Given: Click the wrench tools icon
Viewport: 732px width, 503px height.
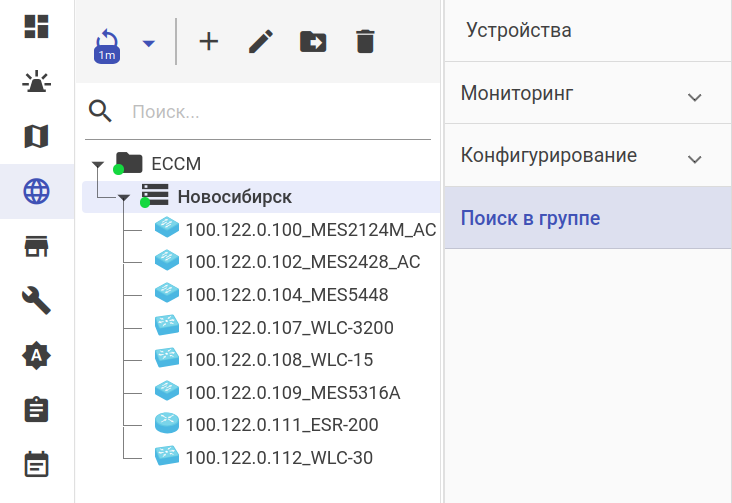Looking at the screenshot, I should click(37, 300).
